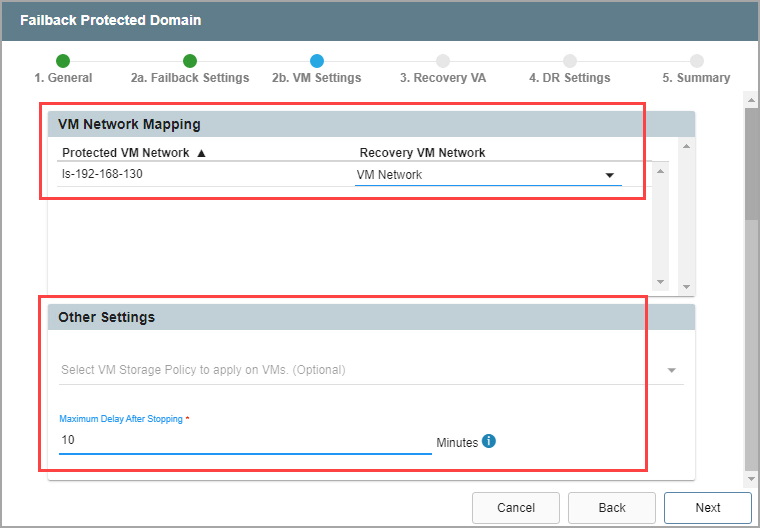760x528 pixels.
Task: Click the Summary step circle
Action: click(696, 61)
